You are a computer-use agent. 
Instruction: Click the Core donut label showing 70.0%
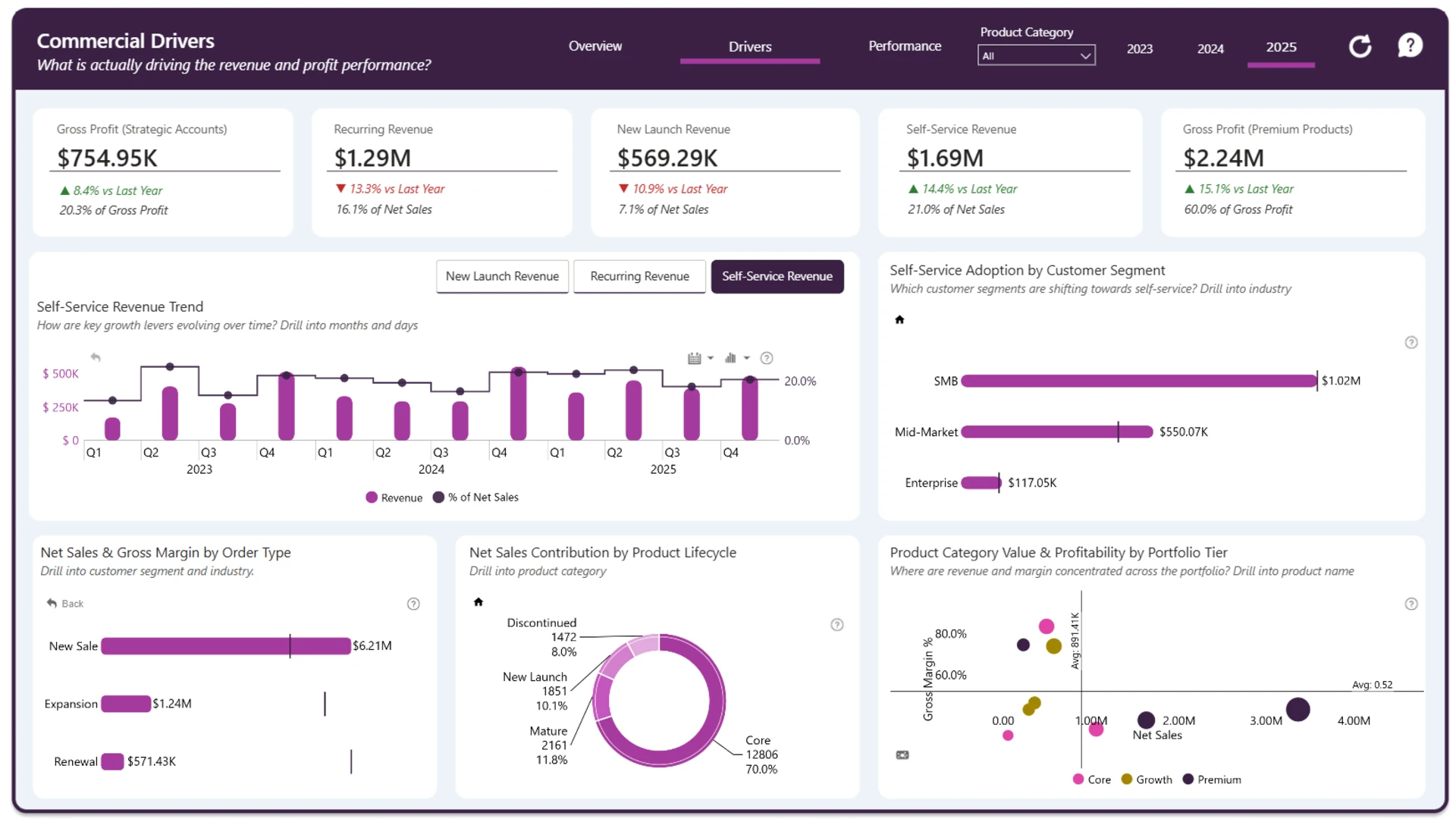761,755
